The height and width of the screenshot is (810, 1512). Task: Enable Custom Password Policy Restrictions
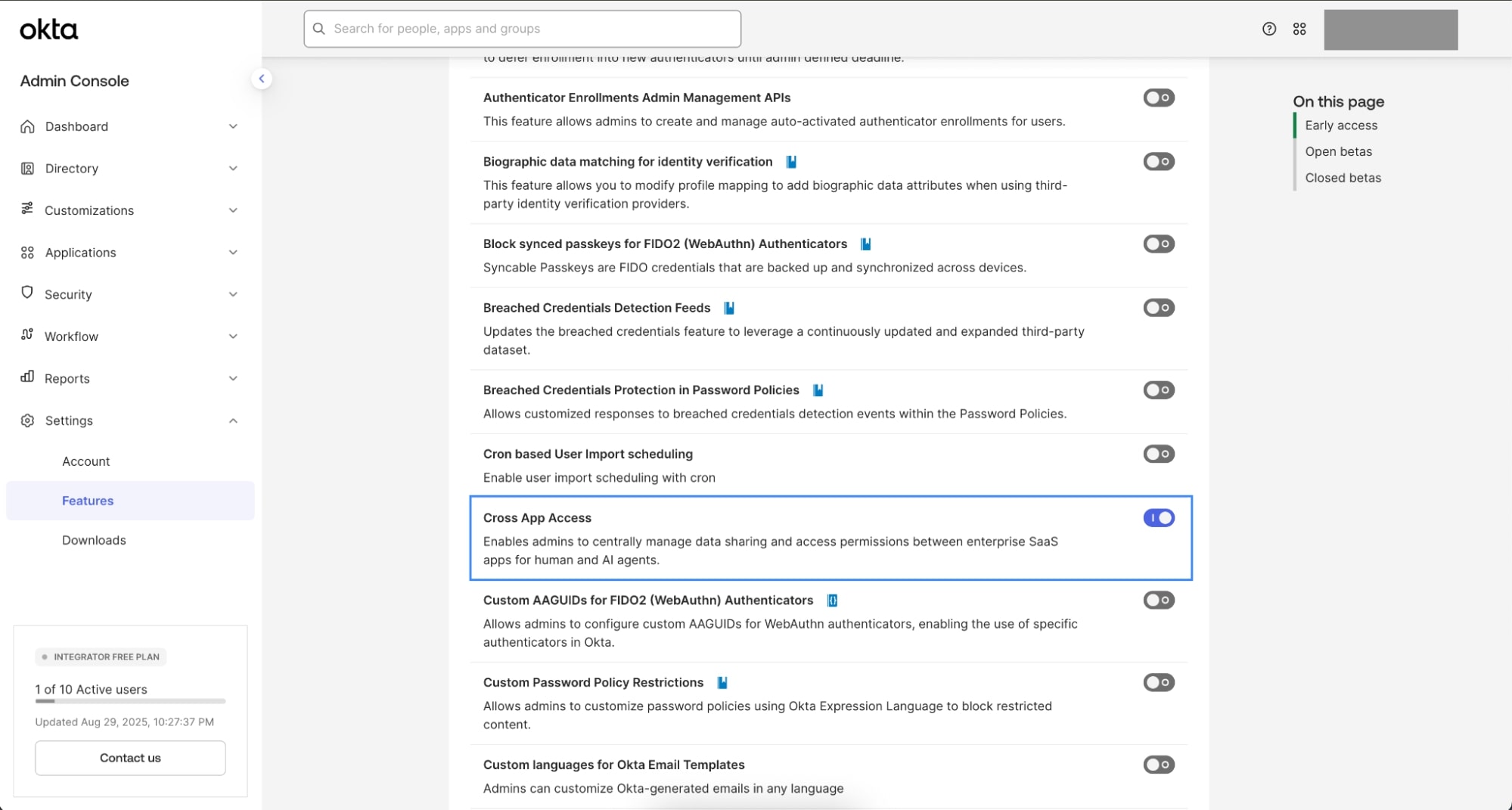click(x=1159, y=682)
